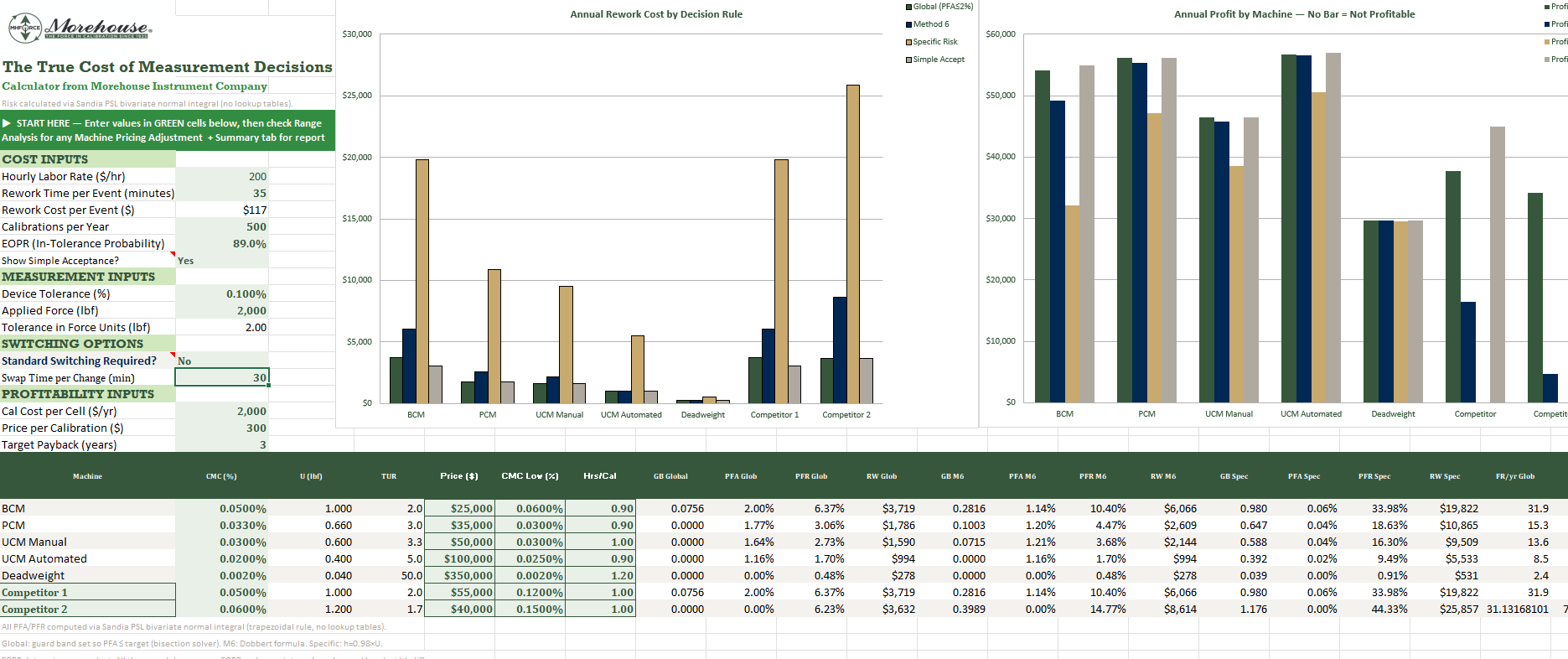Select the Hourly Labor Rate value cell
The width and height of the screenshot is (1568, 659).
coord(222,176)
